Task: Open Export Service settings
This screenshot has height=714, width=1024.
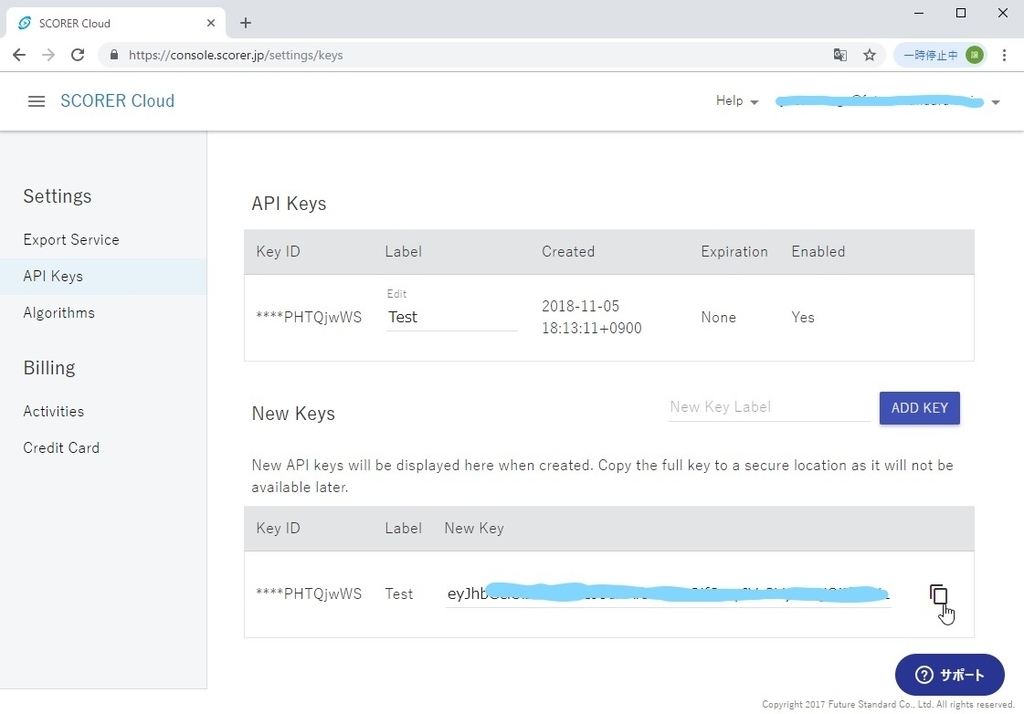Action: click(x=71, y=240)
